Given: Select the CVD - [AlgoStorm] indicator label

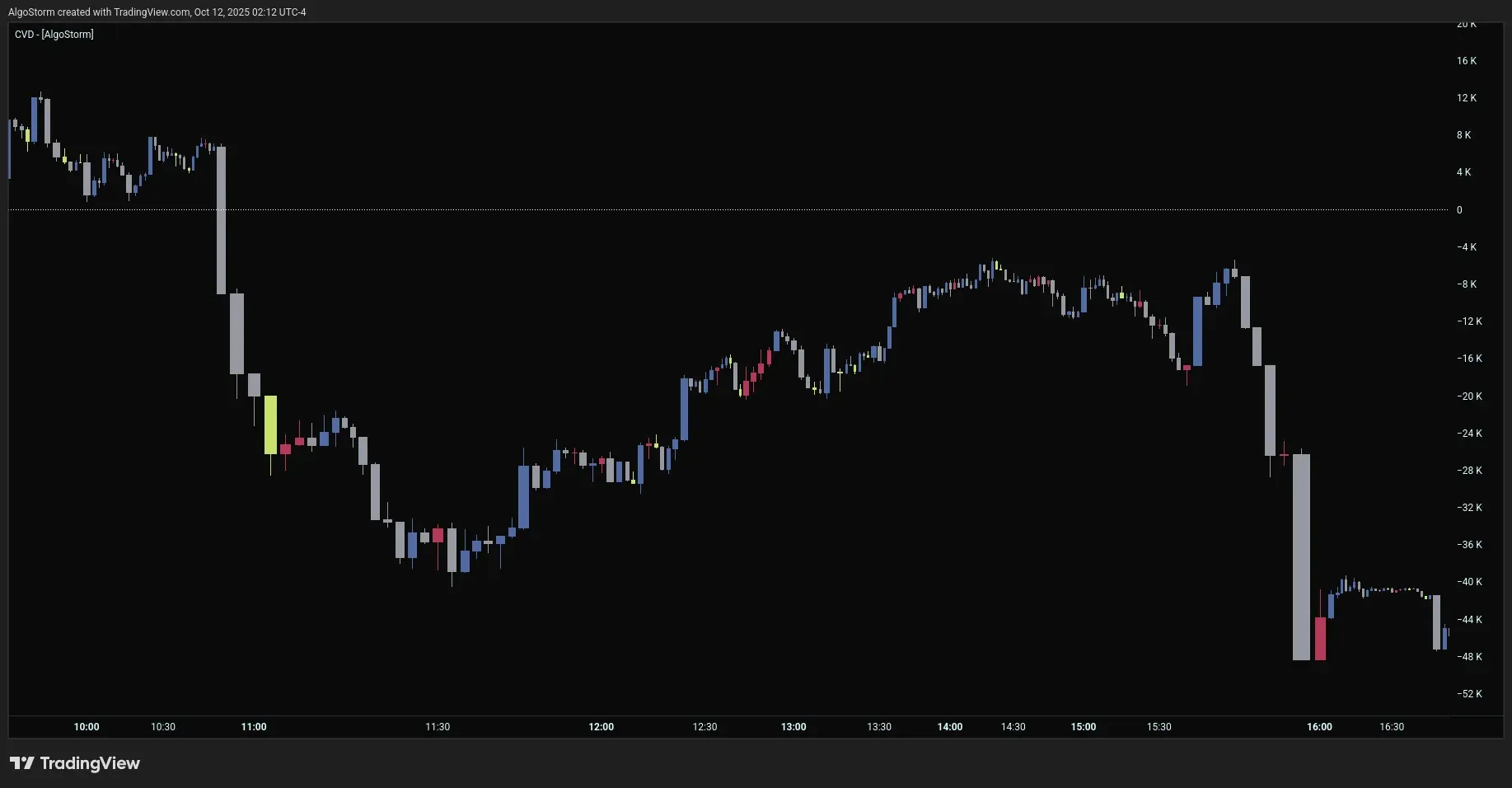Looking at the screenshot, I should click(x=54, y=34).
